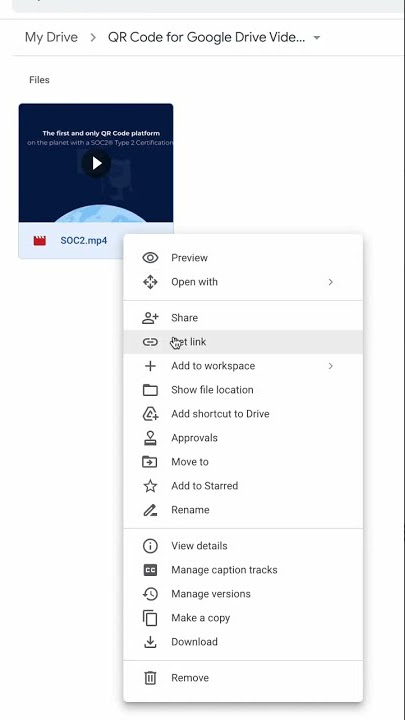Image resolution: width=405 pixels, height=720 pixels.
Task: Choose View details
Action: (x=243, y=546)
